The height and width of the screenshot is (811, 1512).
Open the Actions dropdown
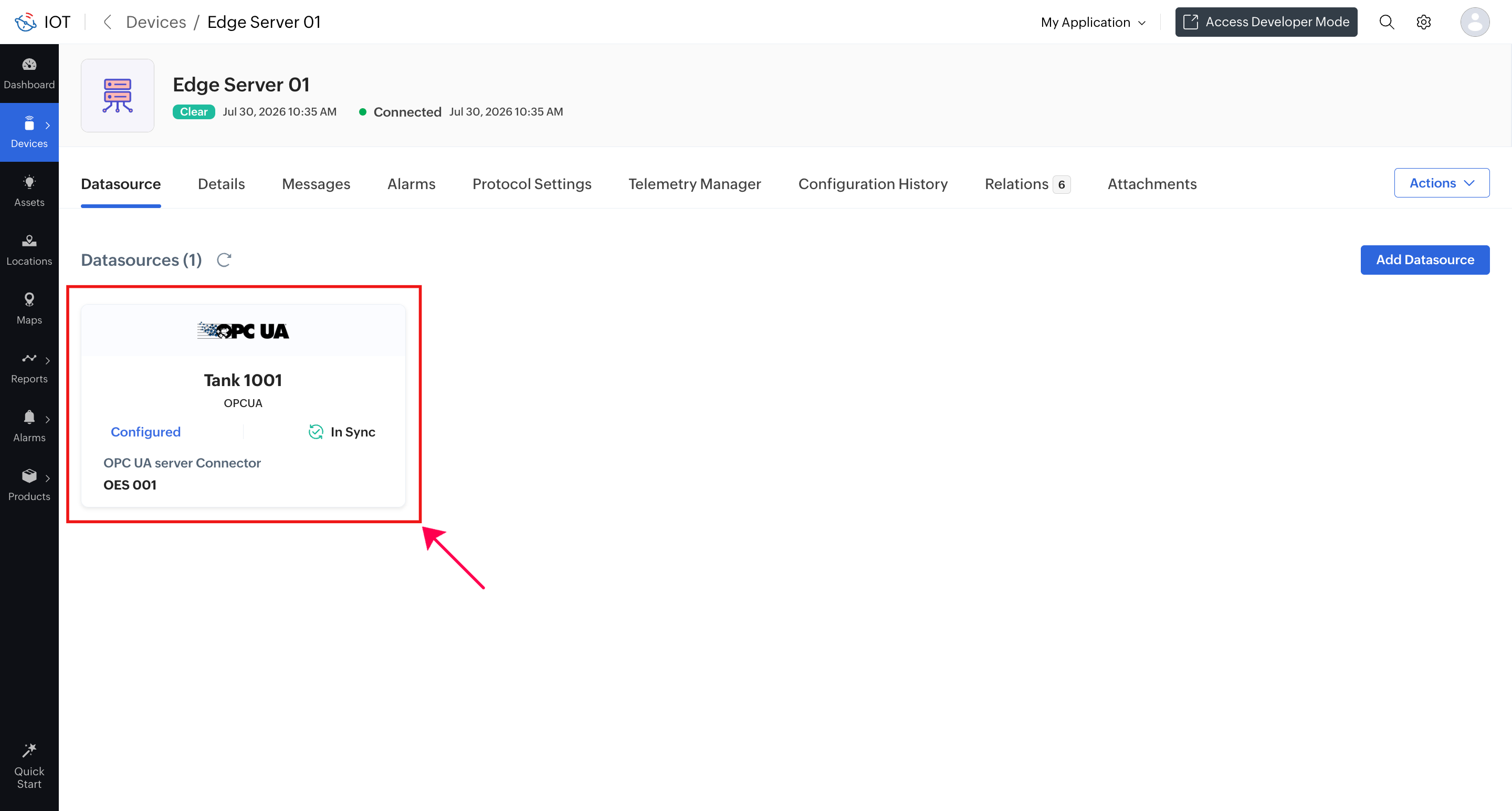1442,183
